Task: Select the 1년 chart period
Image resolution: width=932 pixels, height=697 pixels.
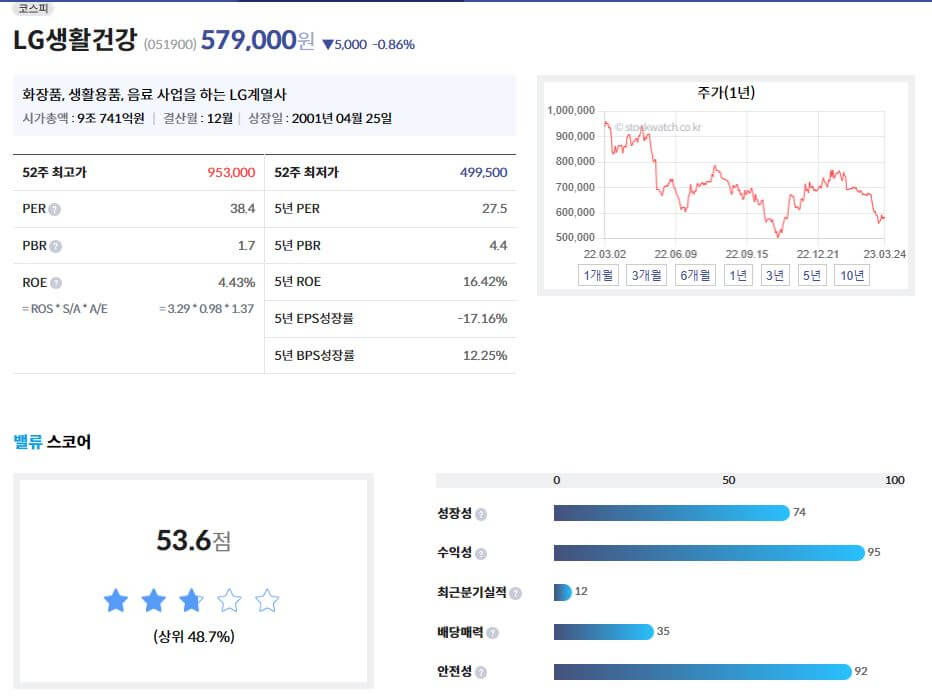Action: tap(738, 275)
